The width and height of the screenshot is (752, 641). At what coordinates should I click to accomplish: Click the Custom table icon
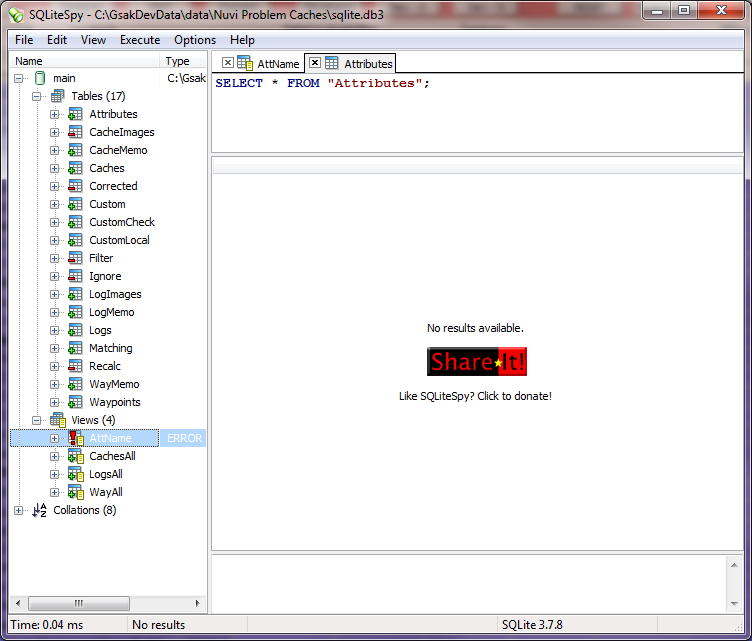click(x=75, y=204)
